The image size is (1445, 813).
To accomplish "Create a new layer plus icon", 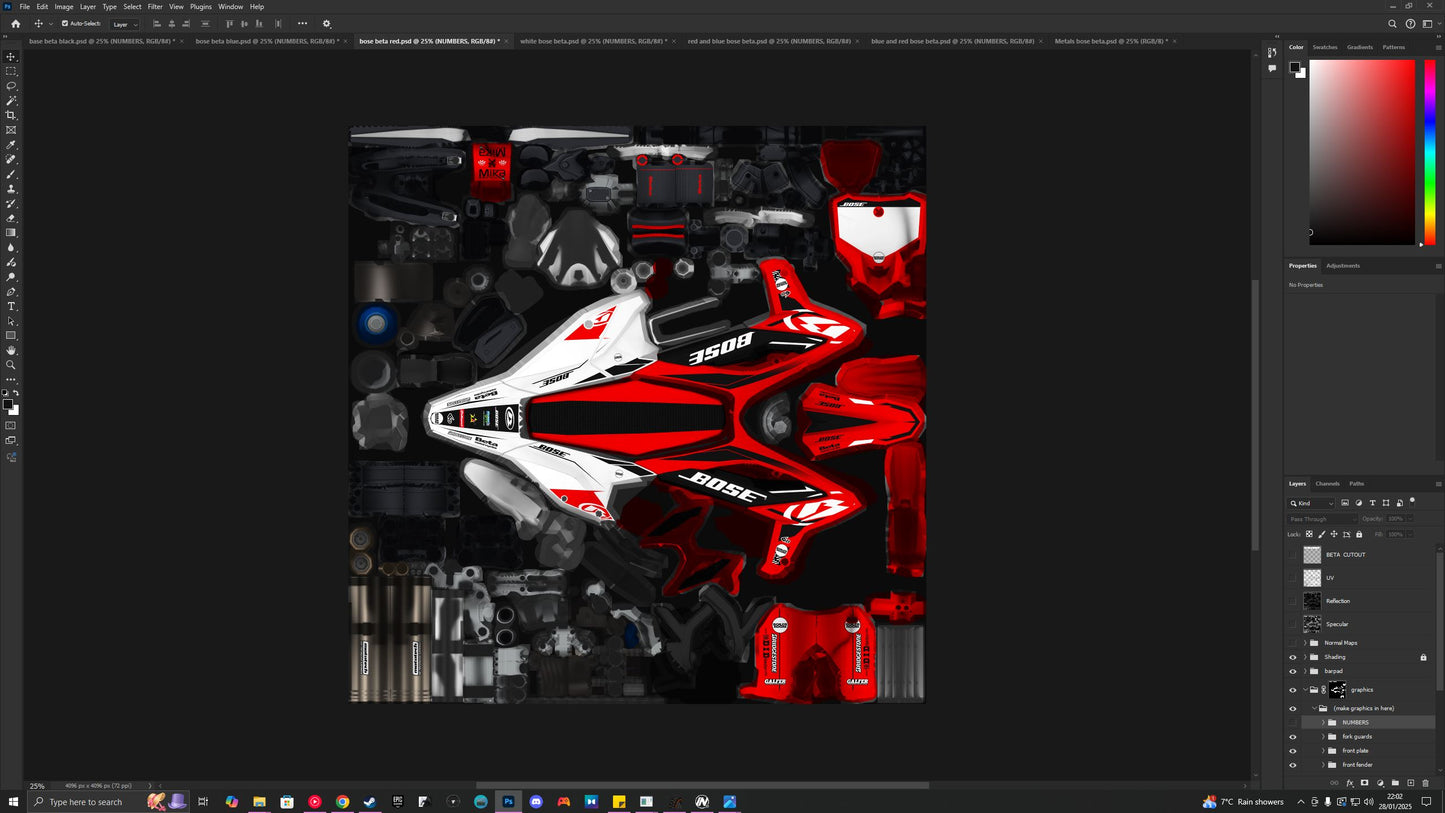I will tap(1410, 783).
